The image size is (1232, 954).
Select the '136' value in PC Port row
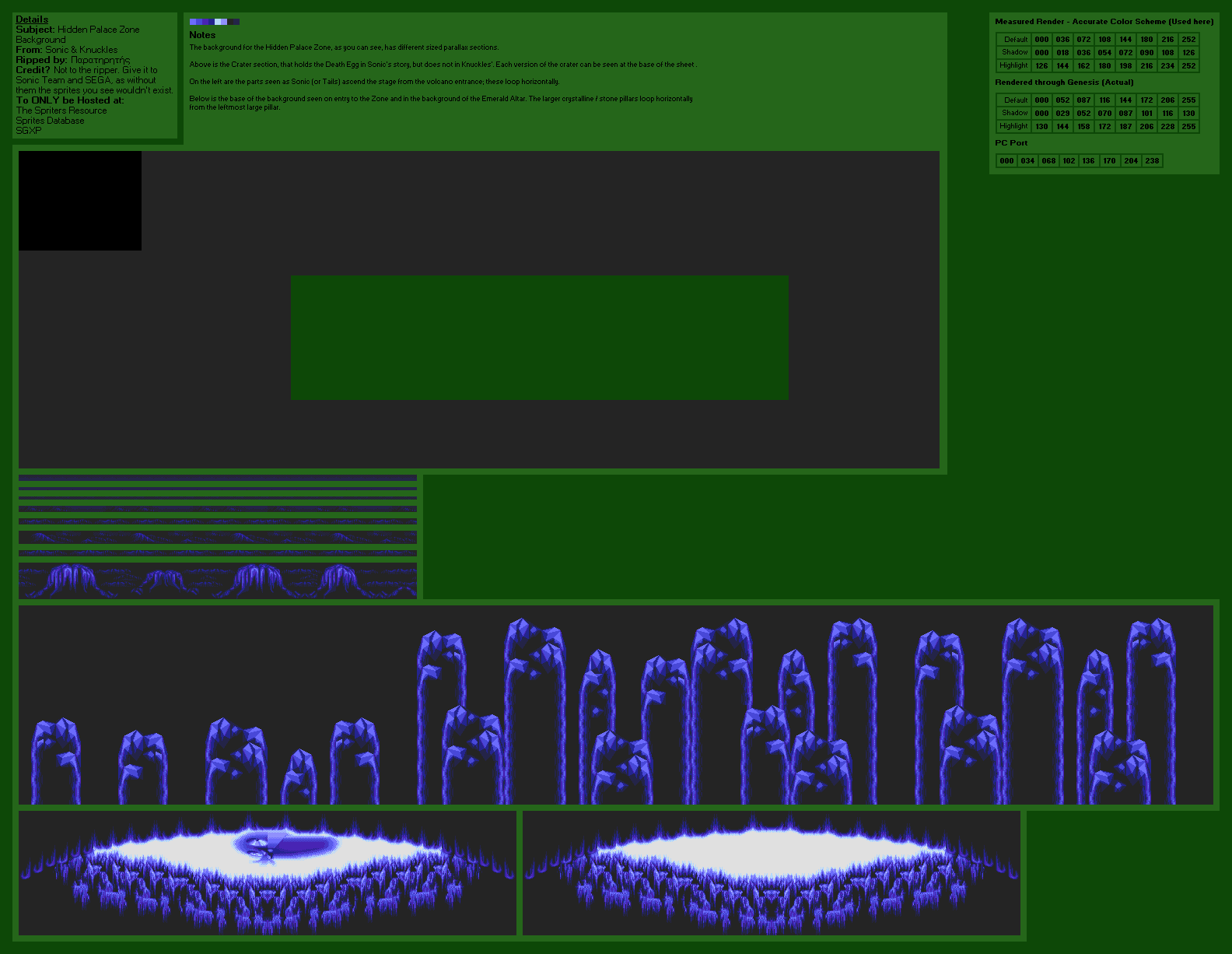point(1088,161)
